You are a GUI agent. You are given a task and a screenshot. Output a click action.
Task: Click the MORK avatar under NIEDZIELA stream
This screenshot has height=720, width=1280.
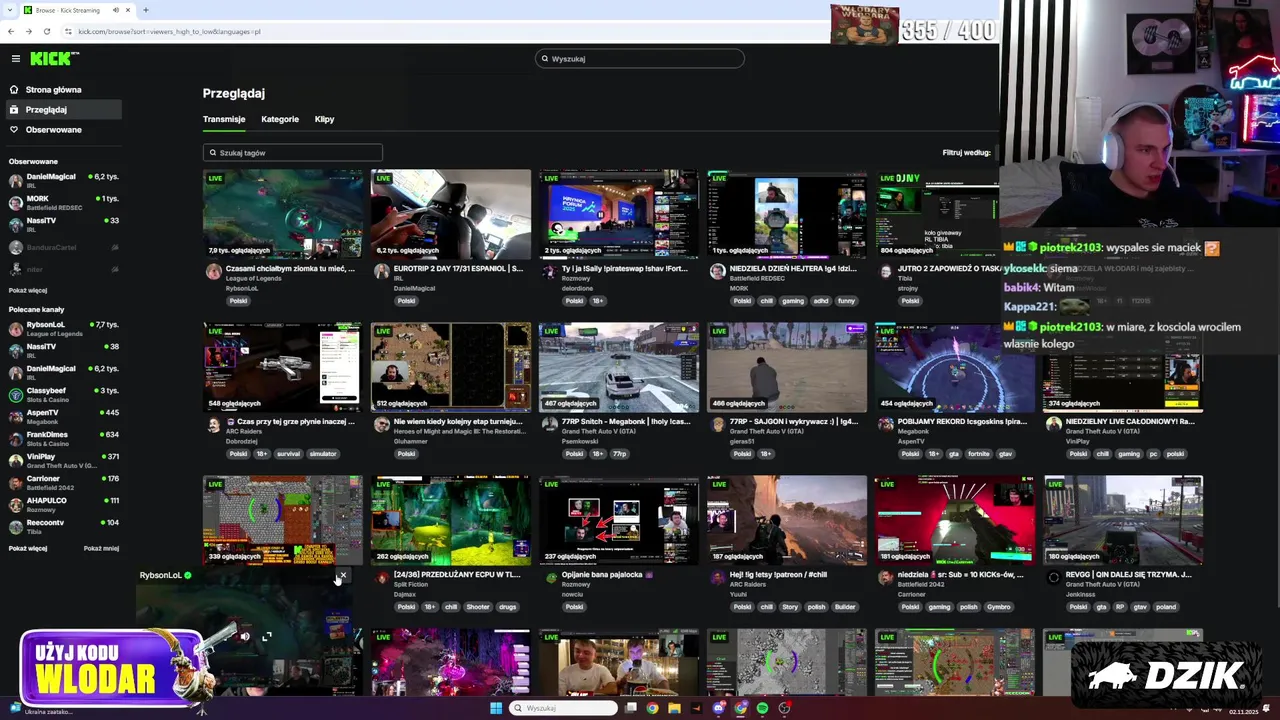click(x=717, y=271)
